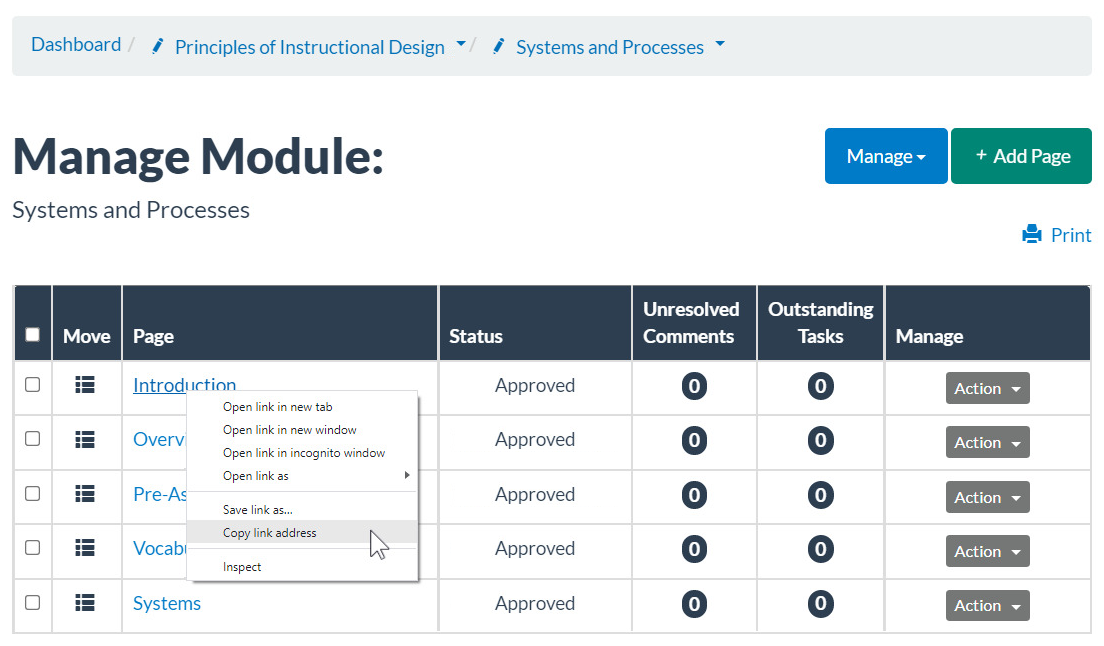Open the Action dropdown in the Systems row
The image size is (1104, 646).
[x=987, y=605]
